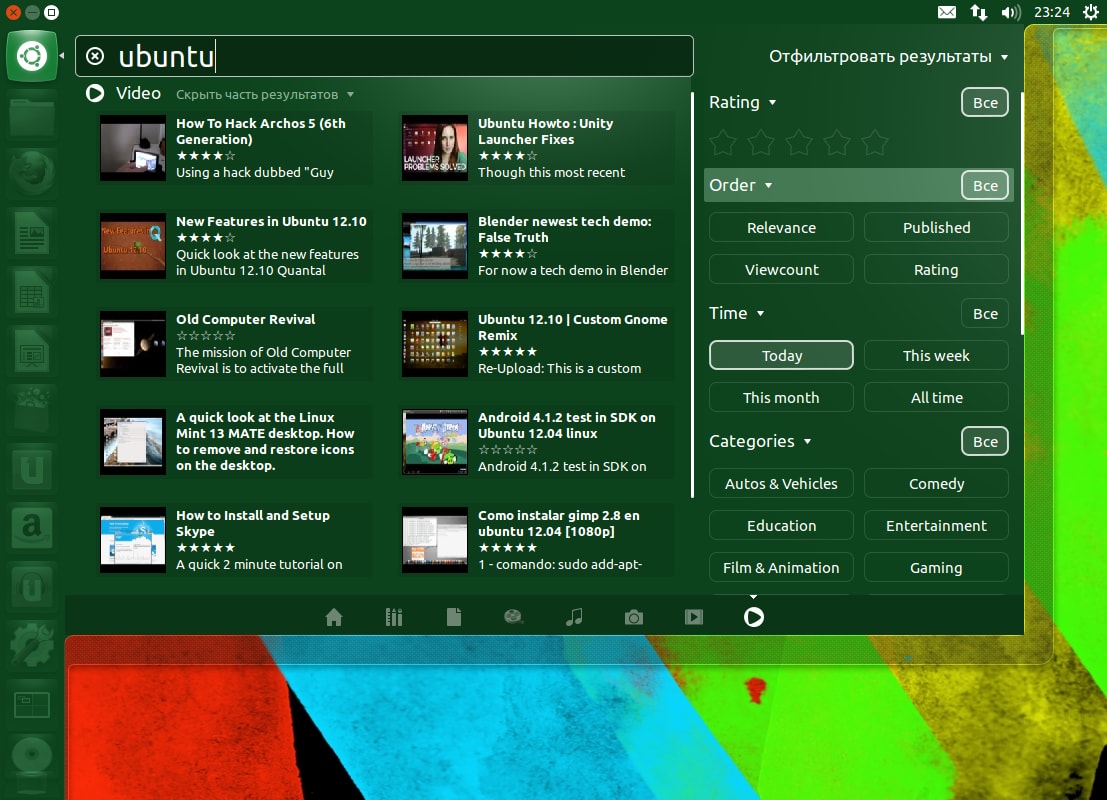This screenshot has height=800, width=1107.
Task: Clear the search text with the X icon
Action: coord(95,56)
